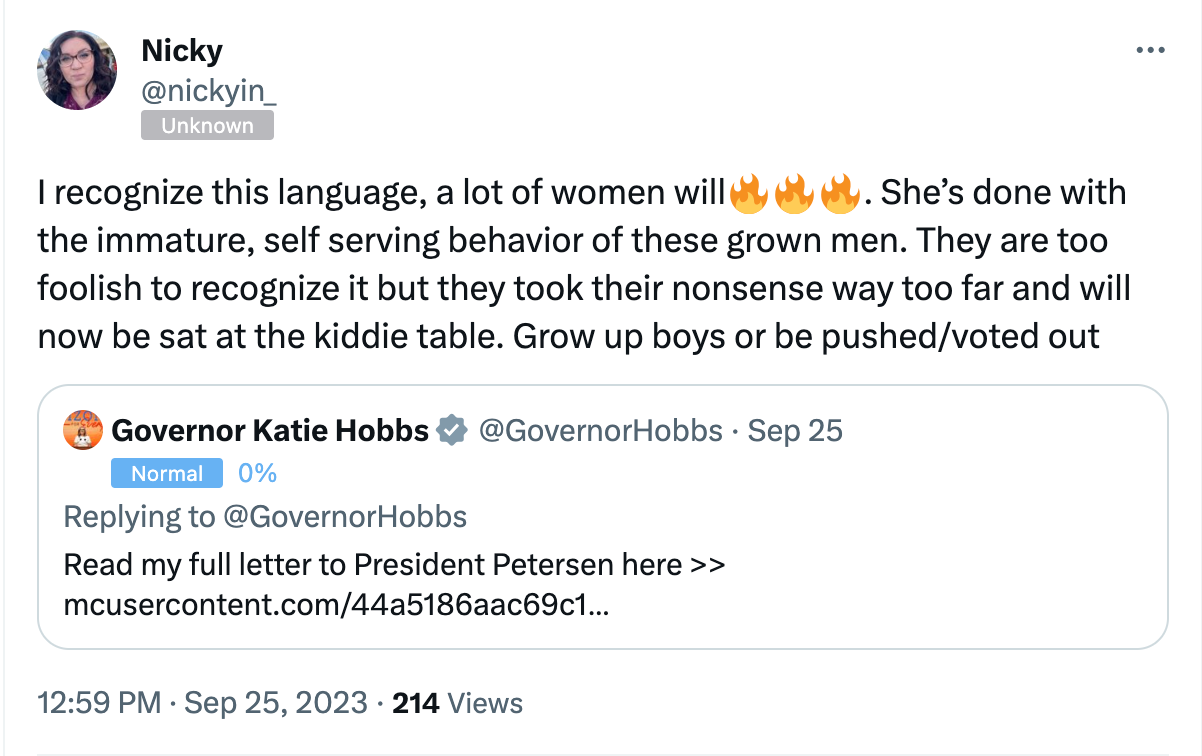Click the last fire emoji in the tweet
This screenshot has height=756, width=1202.
(840, 194)
